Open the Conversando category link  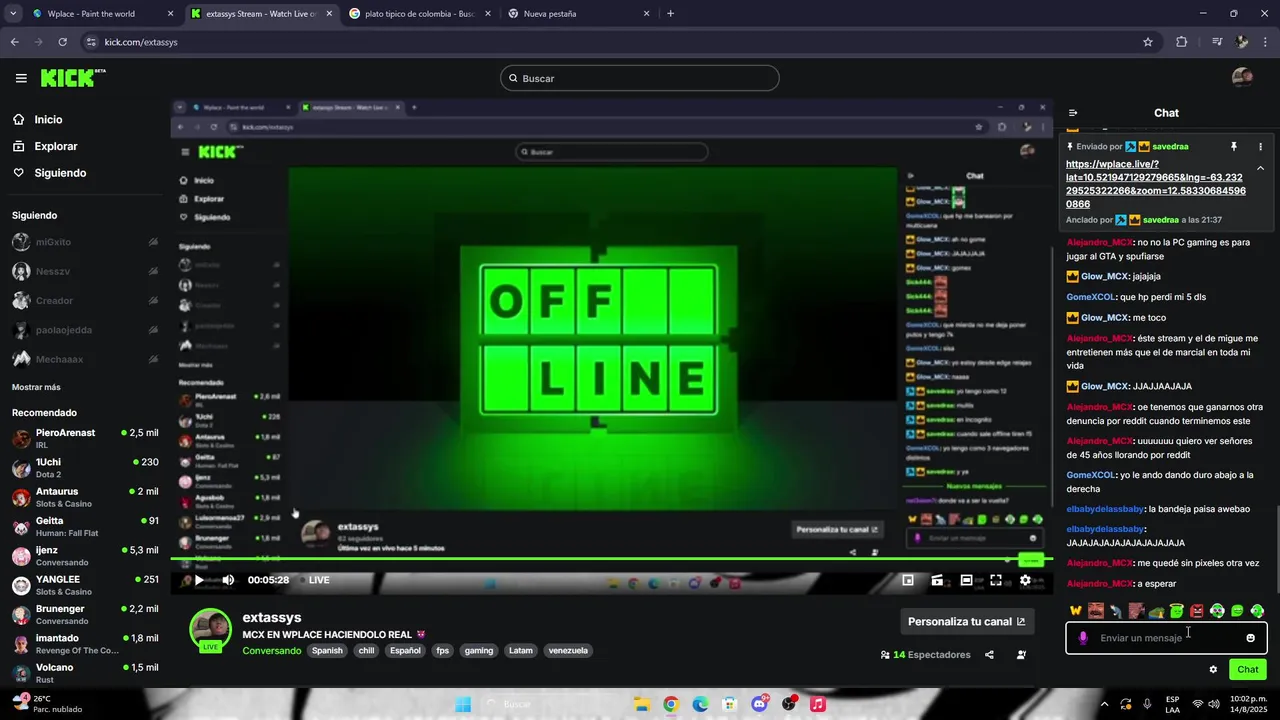pos(271,650)
